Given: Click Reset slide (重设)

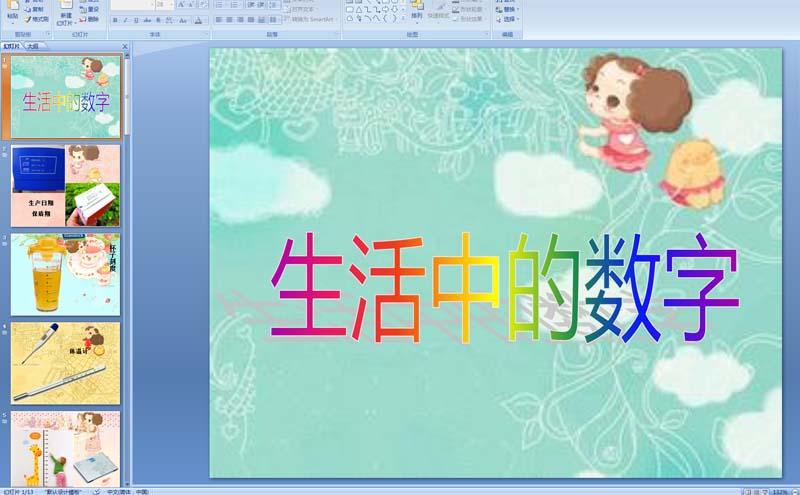Looking at the screenshot, I should [x=89, y=9].
